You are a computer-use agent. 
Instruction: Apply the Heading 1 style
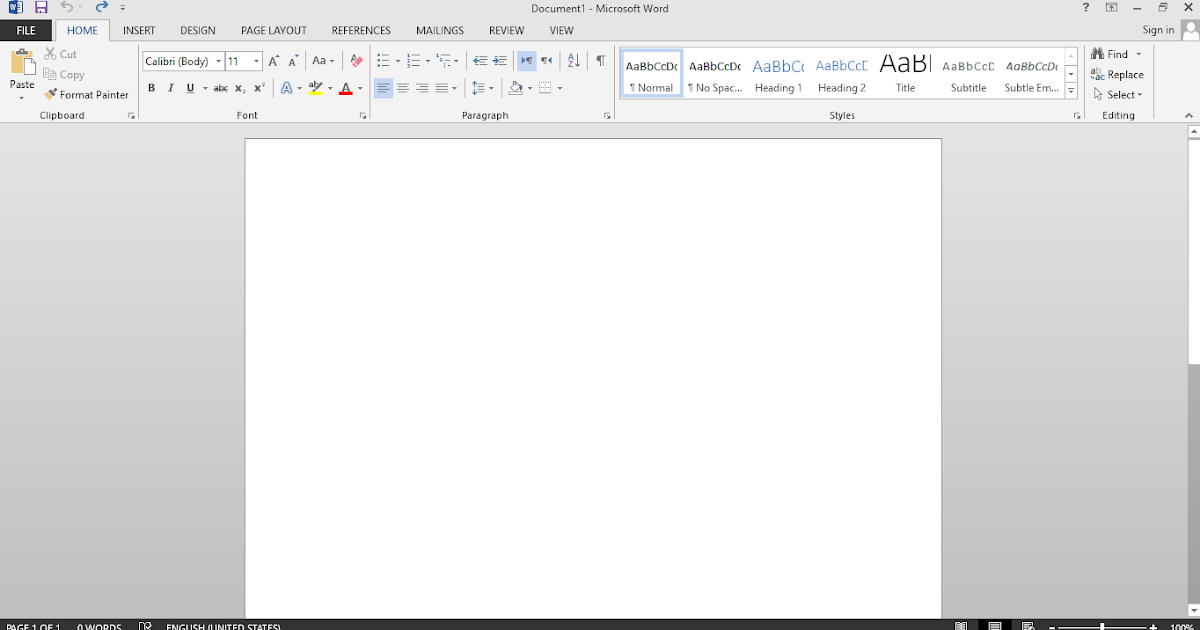click(778, 73)
